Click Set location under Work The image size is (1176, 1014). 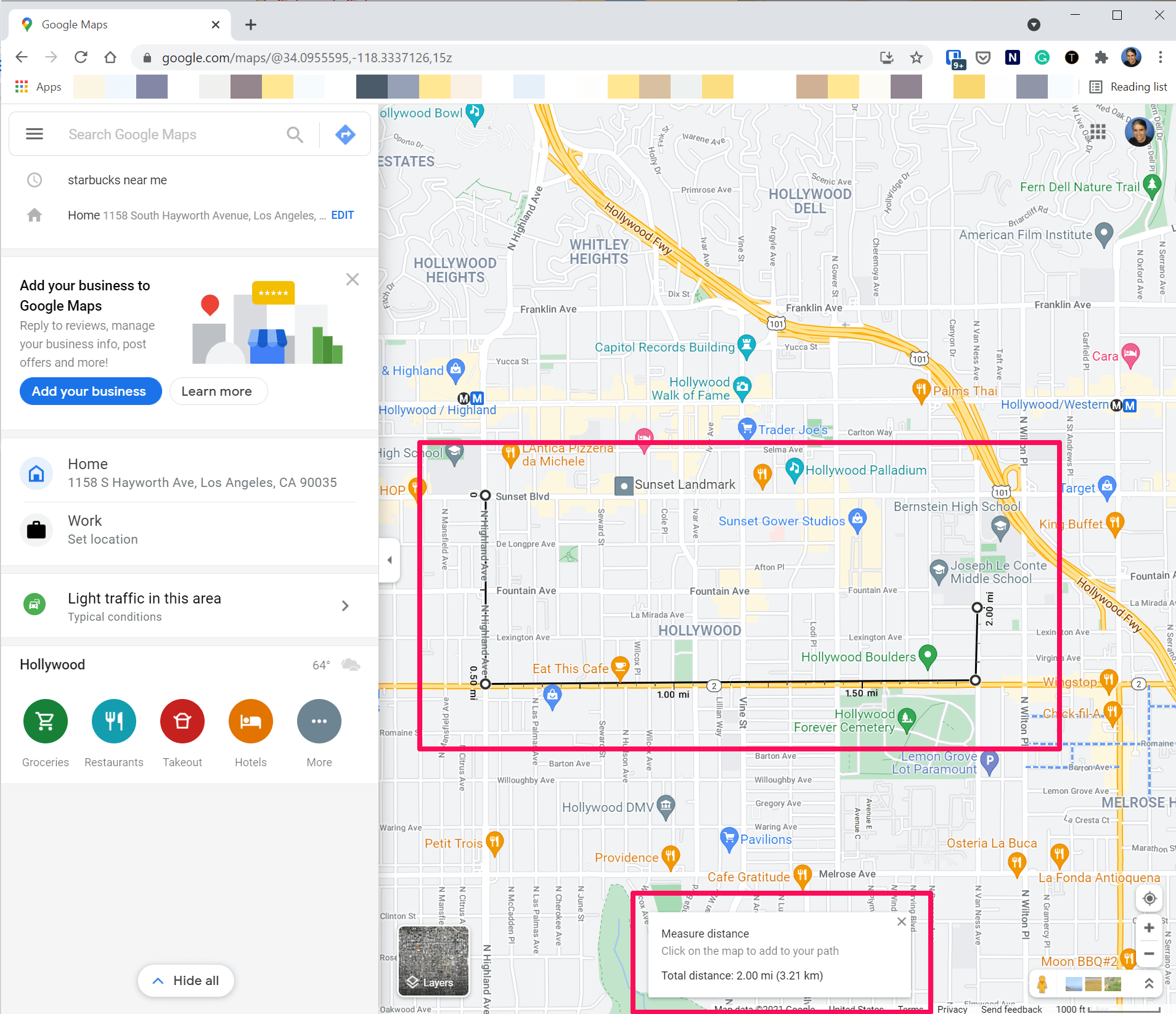coord(103,539)
